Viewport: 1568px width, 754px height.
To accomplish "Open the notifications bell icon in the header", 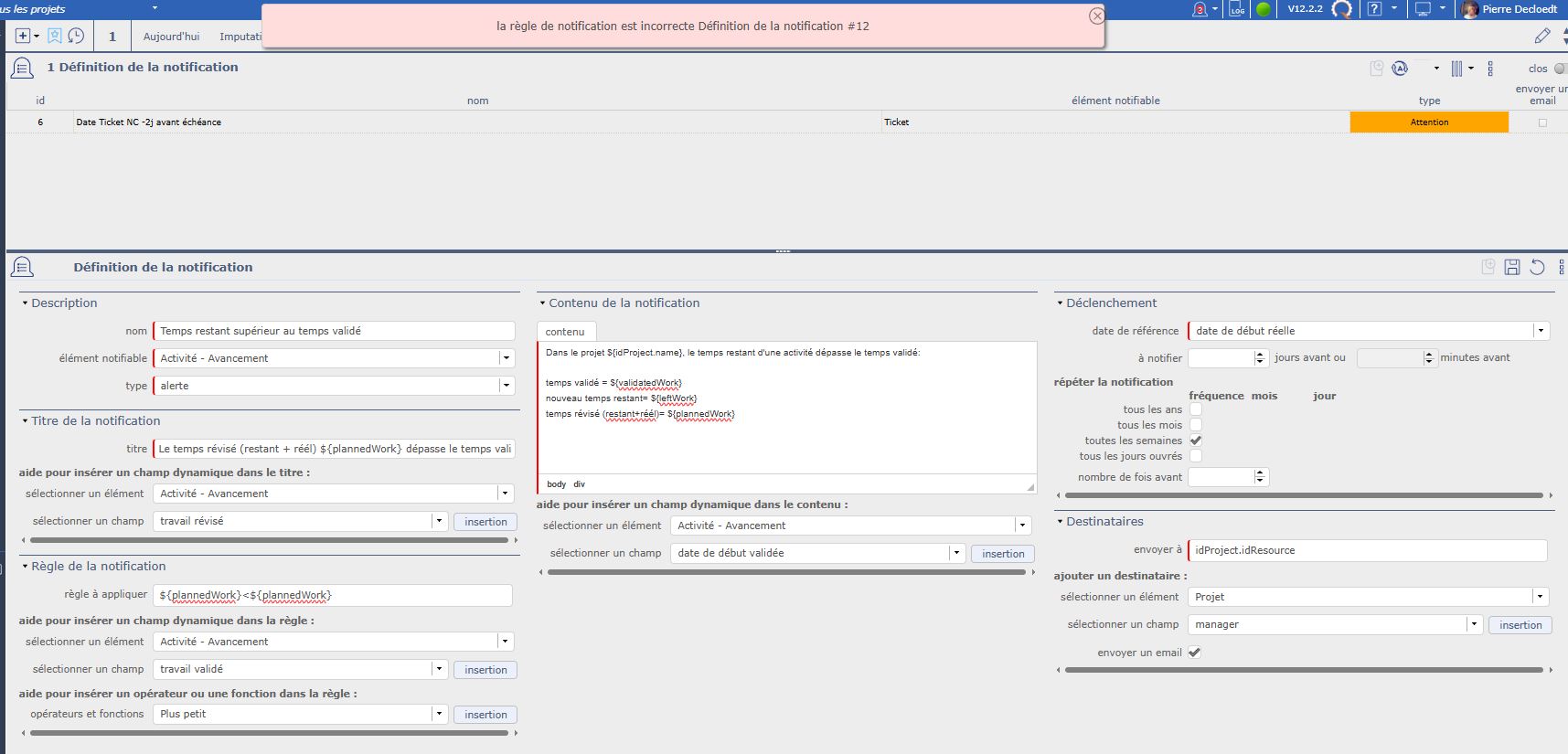I will click(x=1200, y=9).
